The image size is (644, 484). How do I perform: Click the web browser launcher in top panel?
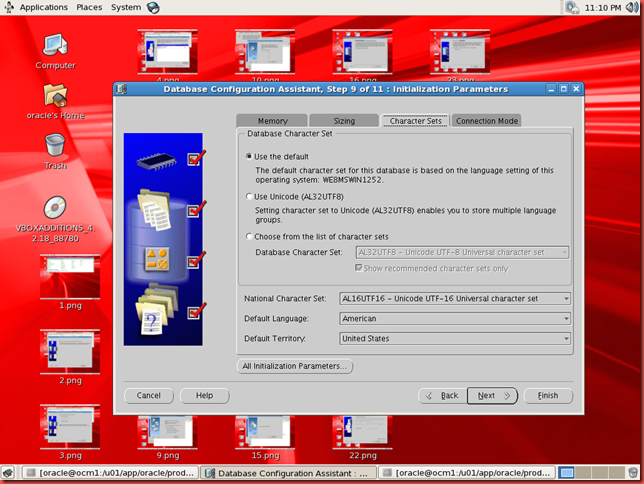pyautogui.click(x=153, y=7)
